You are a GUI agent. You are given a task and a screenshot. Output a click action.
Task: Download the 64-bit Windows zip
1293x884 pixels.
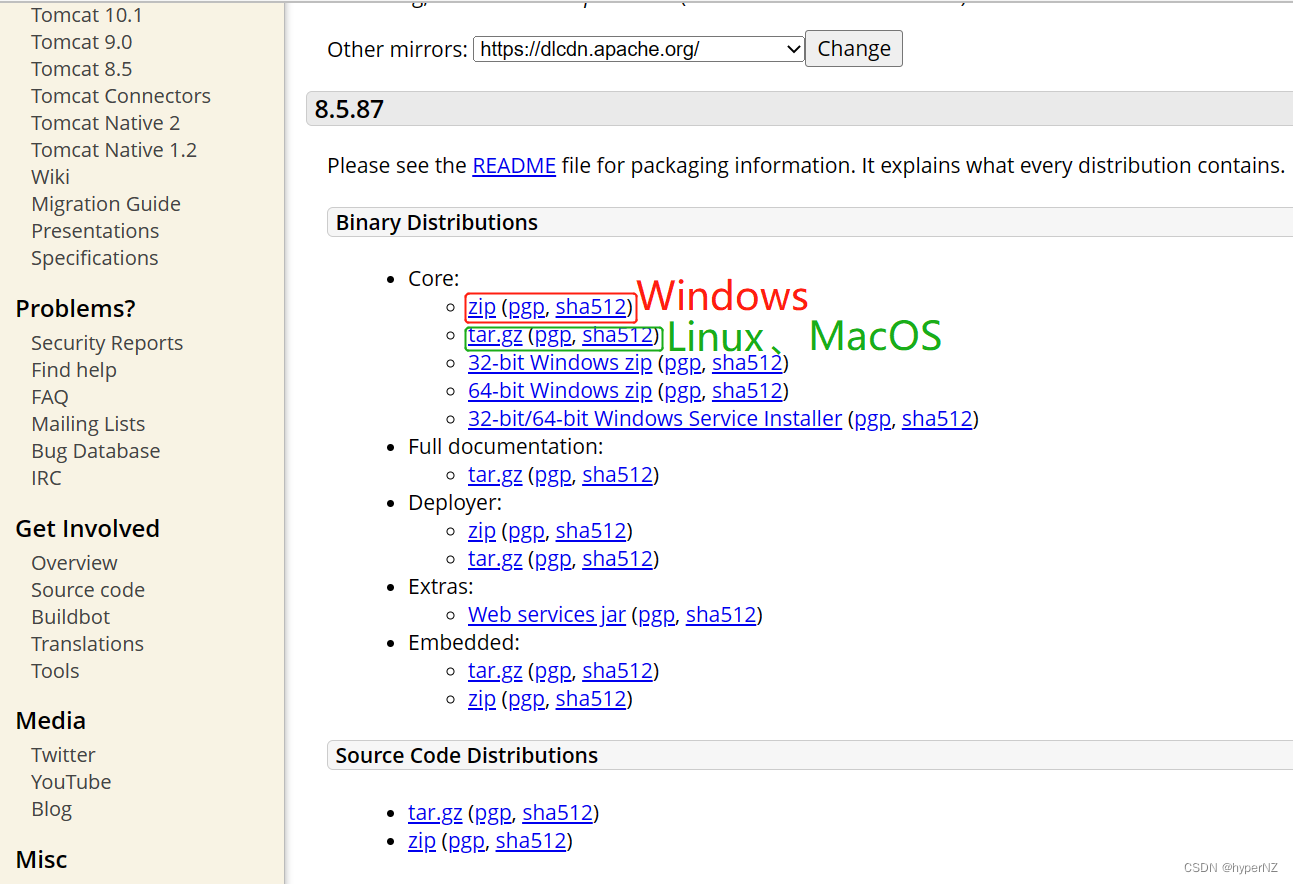point(560,391)
